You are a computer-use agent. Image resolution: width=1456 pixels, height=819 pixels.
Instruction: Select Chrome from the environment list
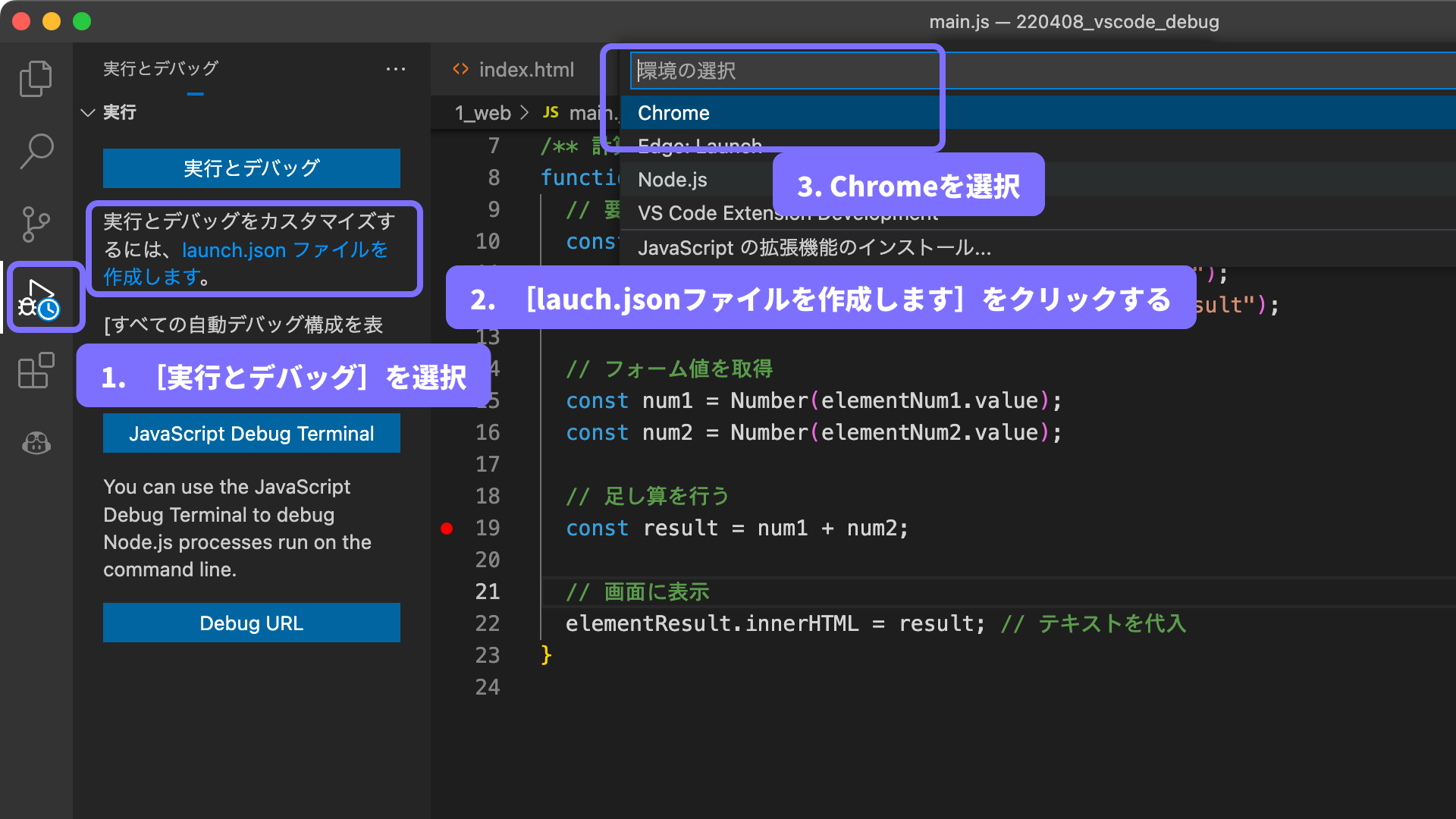(673, 113)
